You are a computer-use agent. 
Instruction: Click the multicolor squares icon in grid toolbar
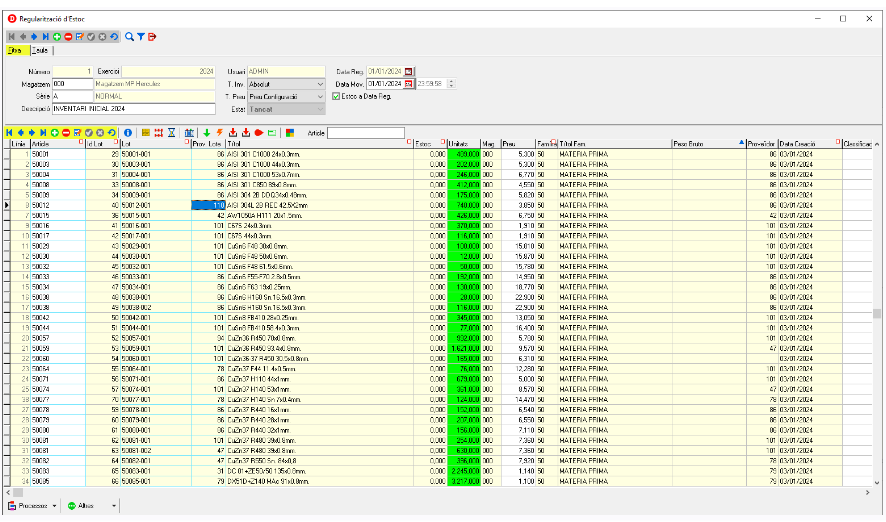pos(290,133)
